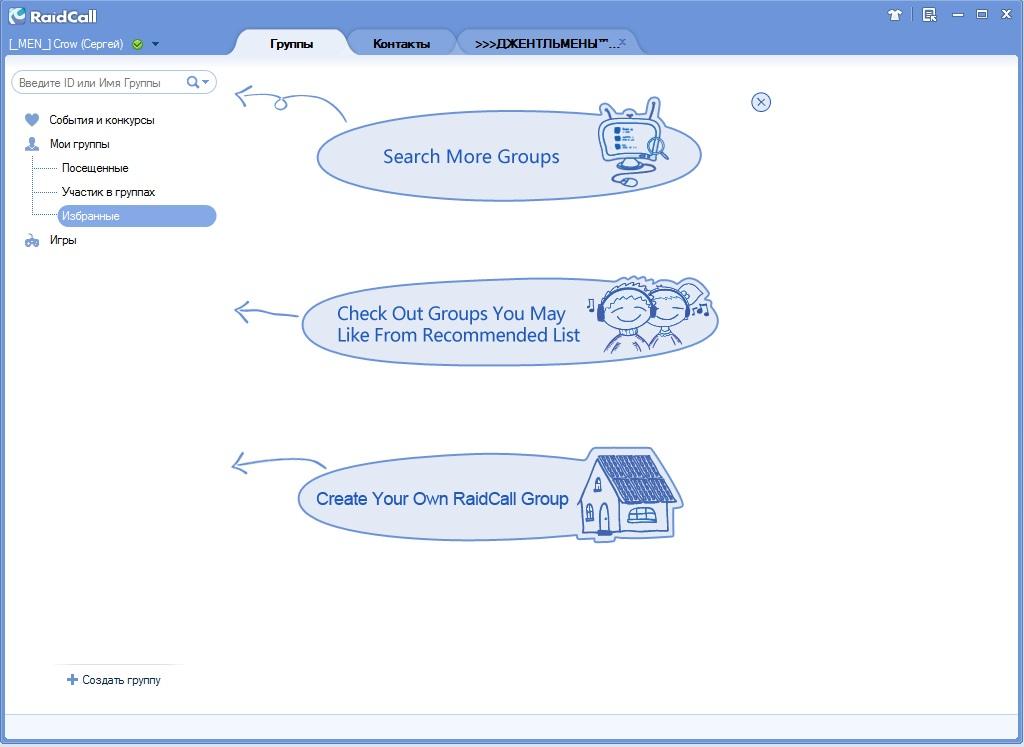Screen dimensions: 1024x747
Task: Click the RaidCall logo icon
Action: [x=17, y=16]
